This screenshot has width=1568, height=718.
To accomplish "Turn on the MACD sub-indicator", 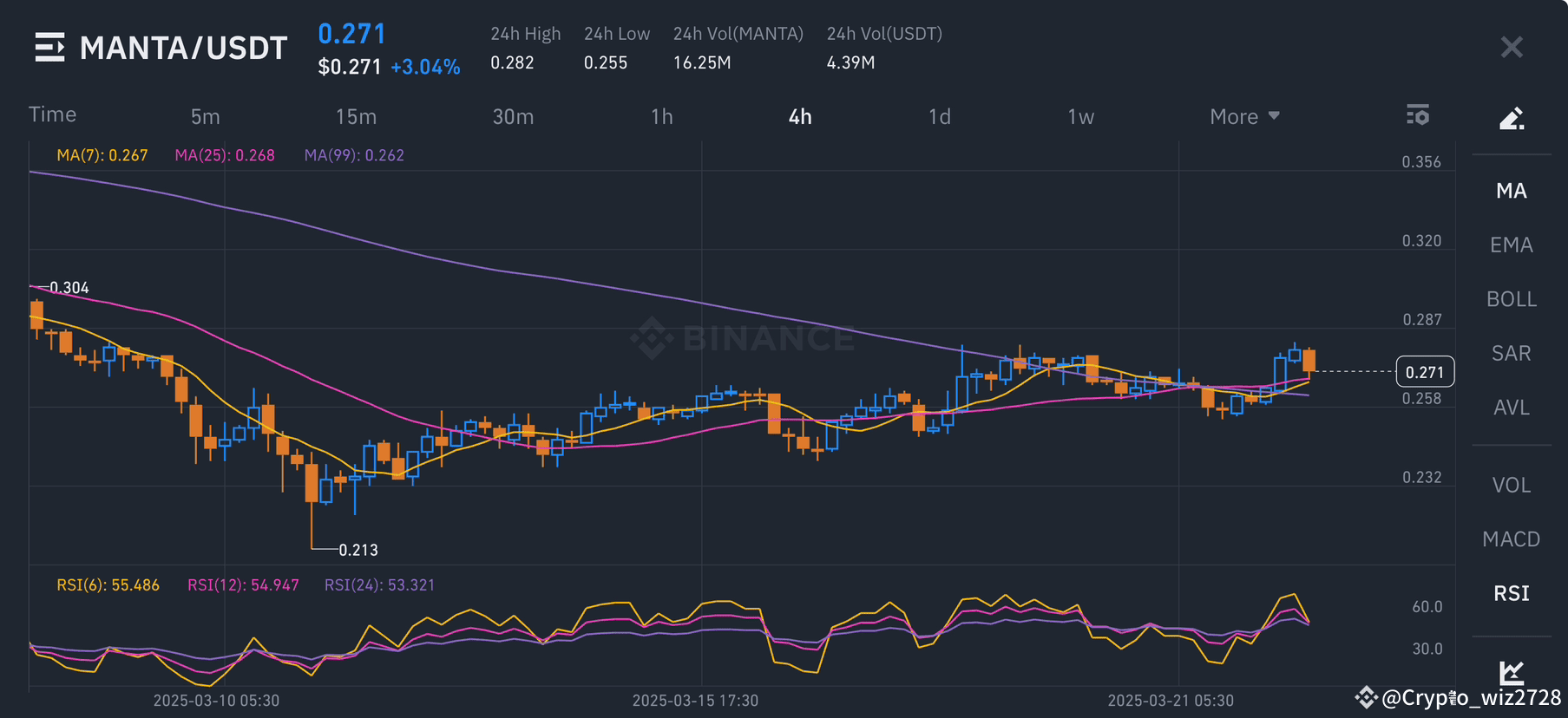I will tap(1512, 539).
